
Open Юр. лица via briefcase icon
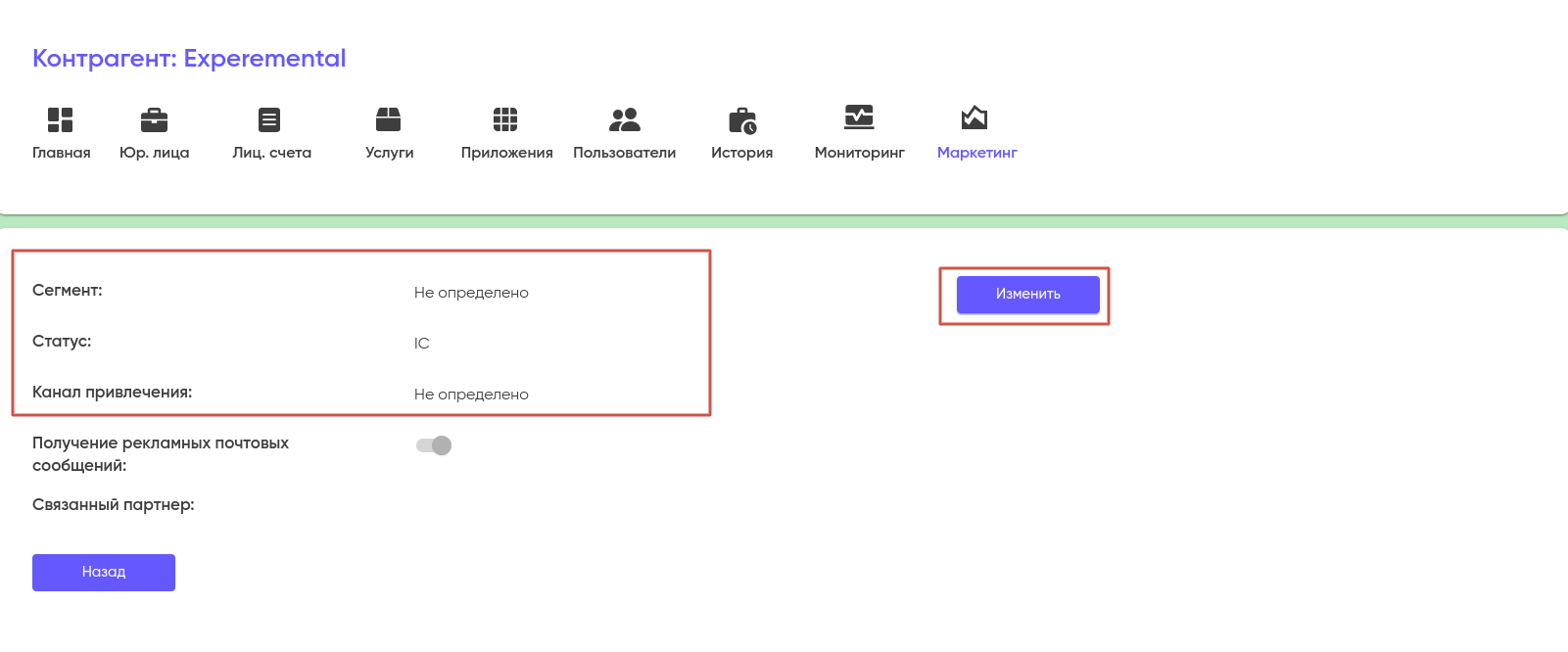[x=154, y=119]
